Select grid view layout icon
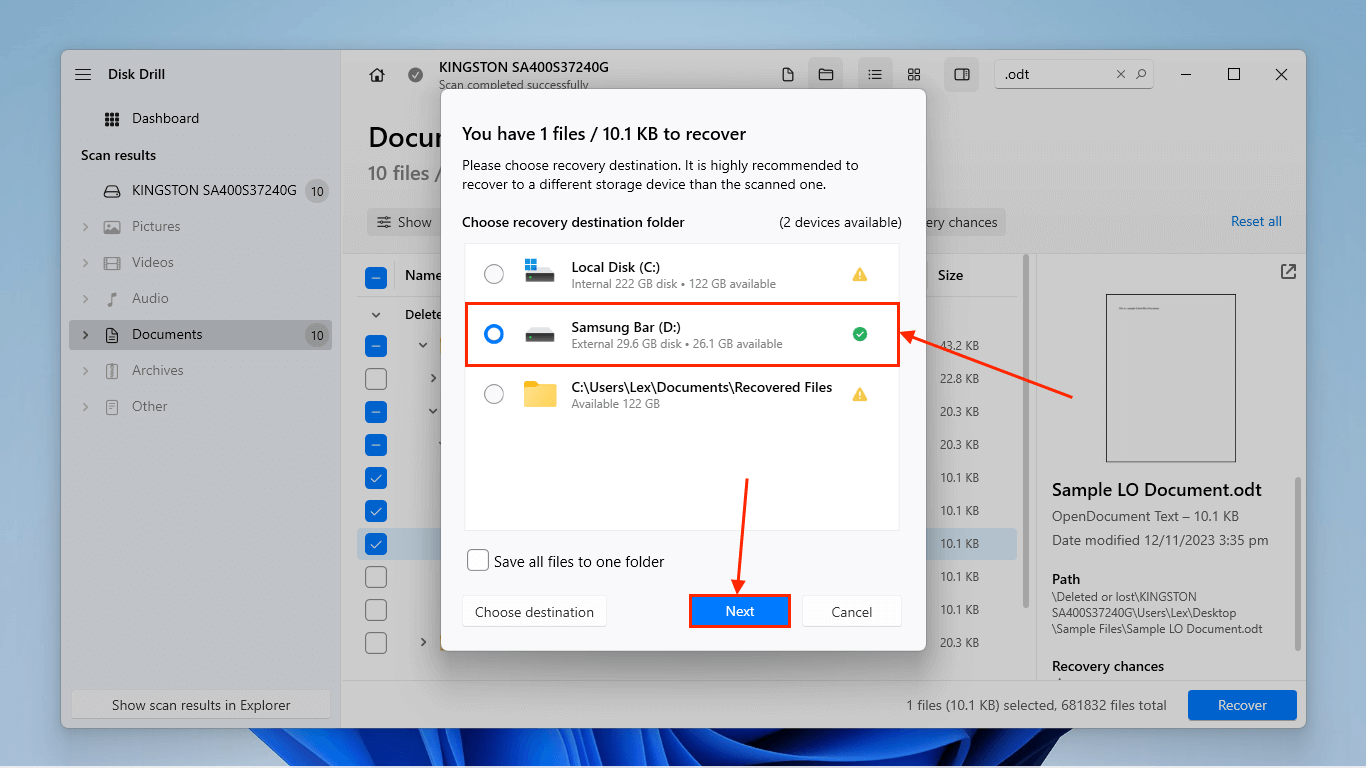This screenshot has height=768, width=1366. tap(914, 75)
